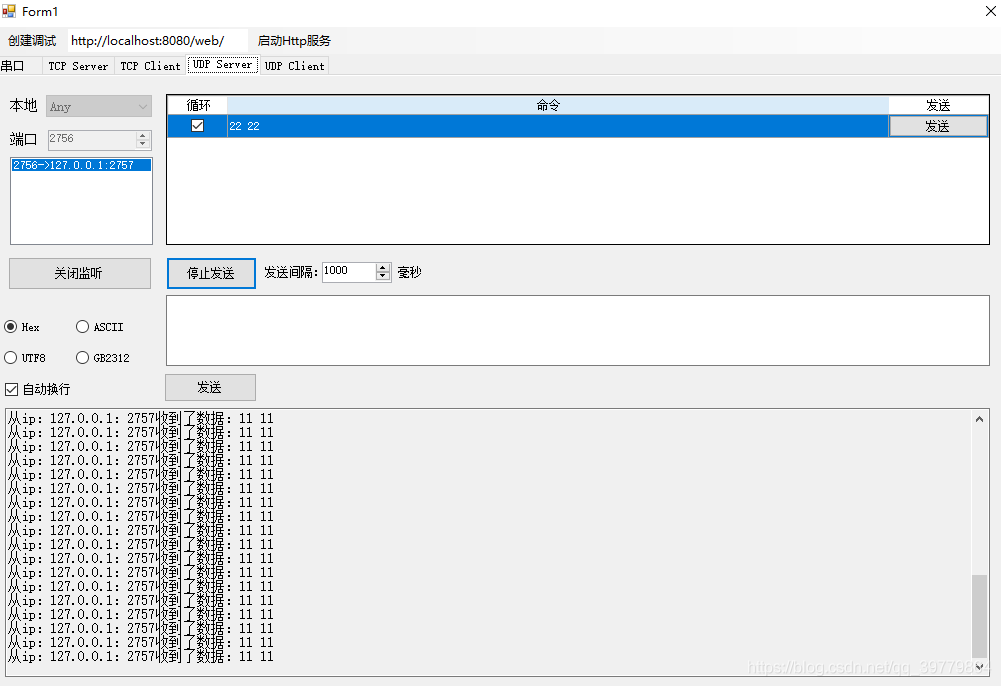
Task: Switch to the TCP Client tab
Action: pyautogui.click(x=150, y=66)
